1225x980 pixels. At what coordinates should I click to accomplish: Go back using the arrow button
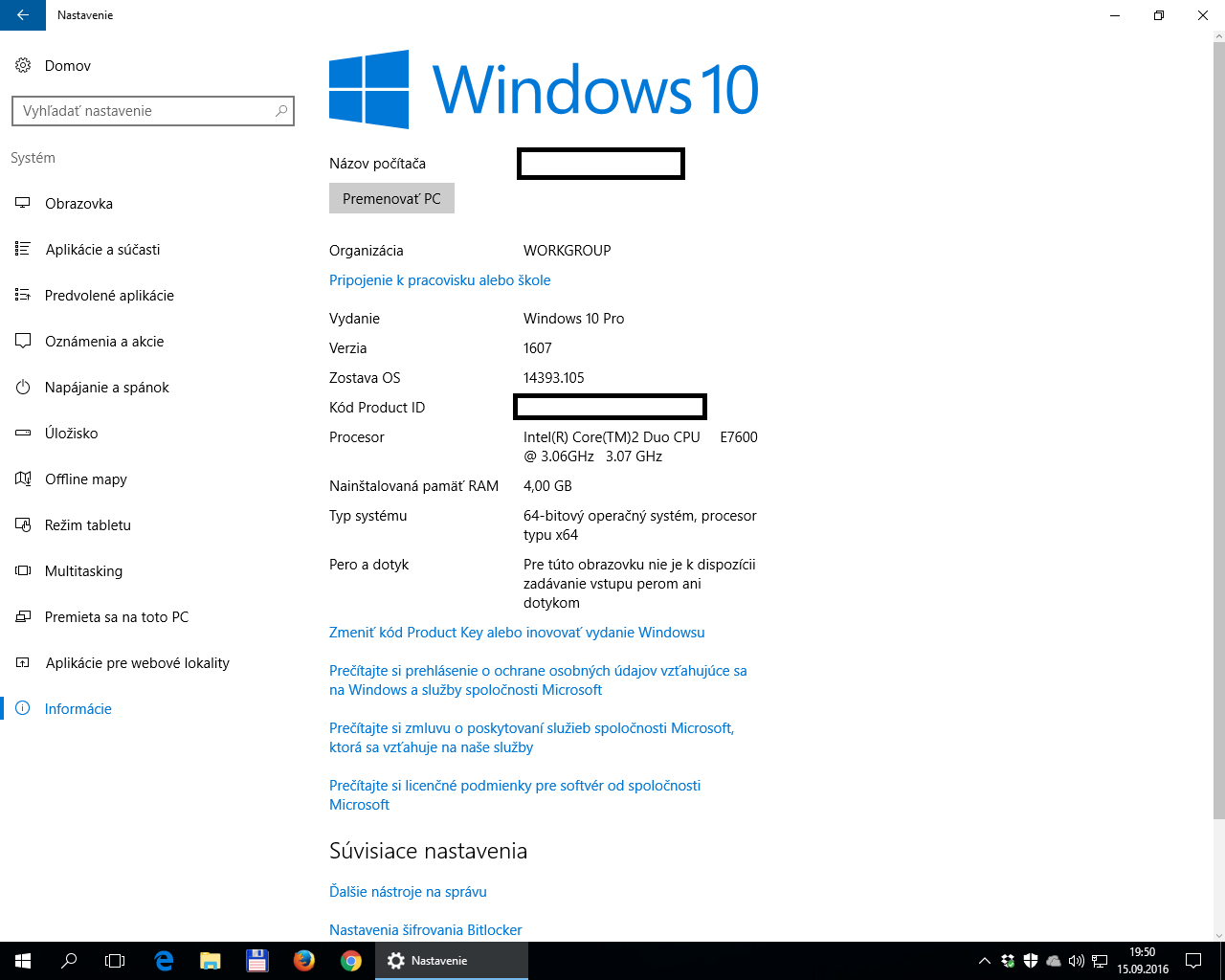pos(23,15)
